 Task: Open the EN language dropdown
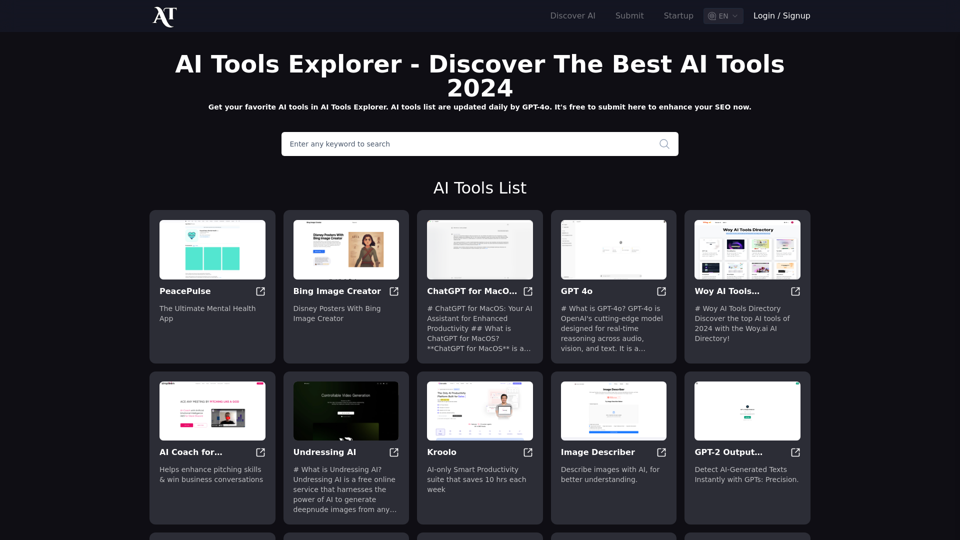point(723,16)
